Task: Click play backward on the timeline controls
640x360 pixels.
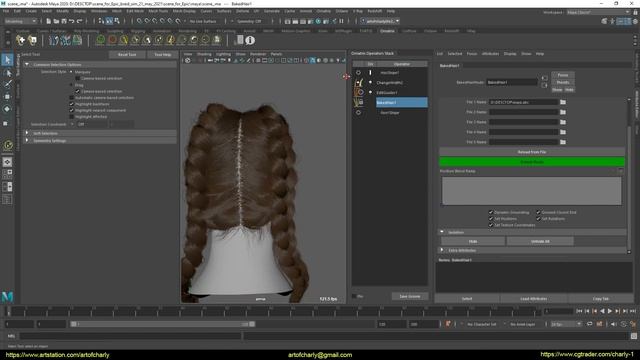Action: pyautogui.click(x=602, y=311)
